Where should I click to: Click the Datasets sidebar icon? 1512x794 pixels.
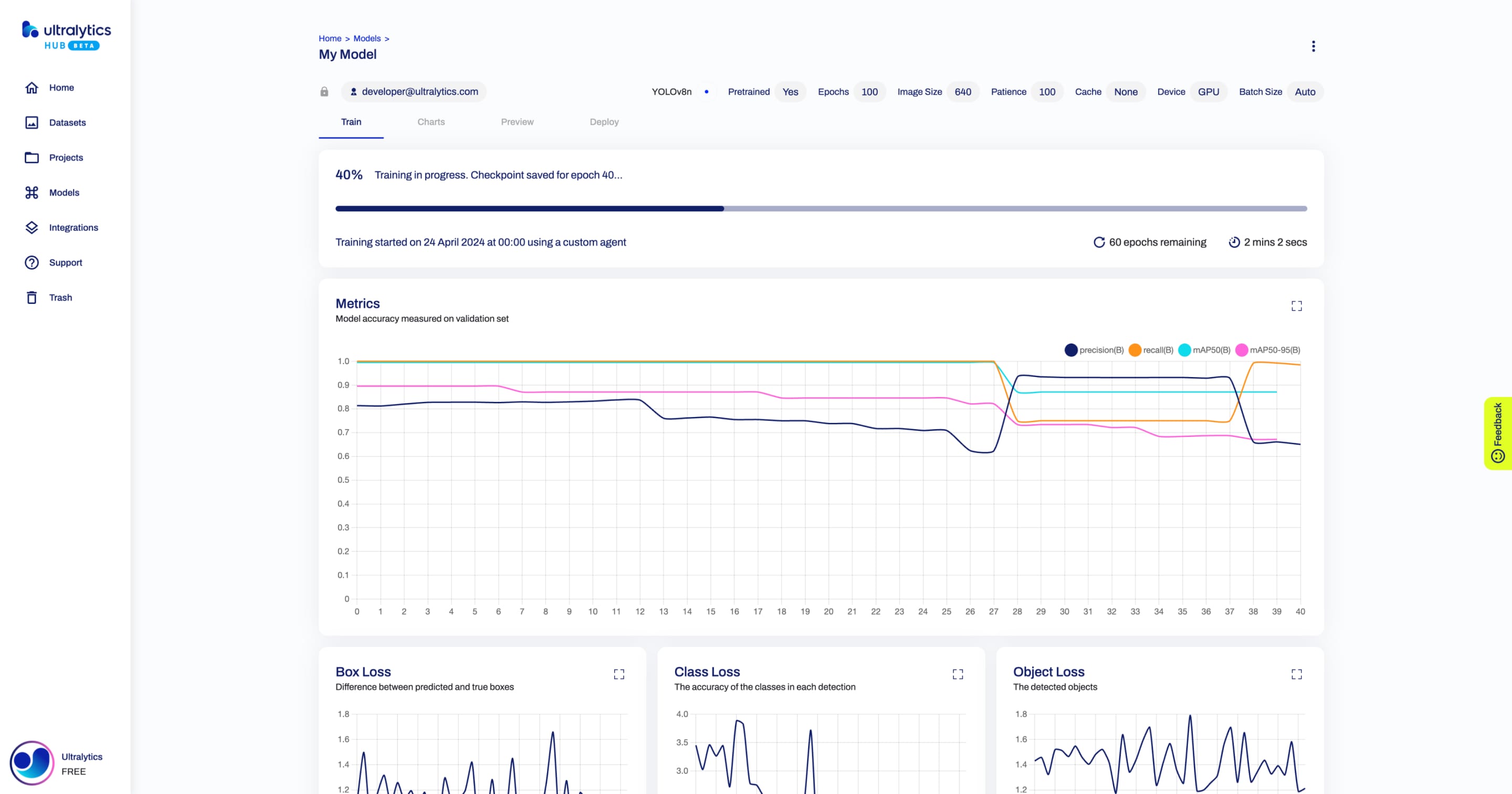pyautogui.click(x=32, y=122)
